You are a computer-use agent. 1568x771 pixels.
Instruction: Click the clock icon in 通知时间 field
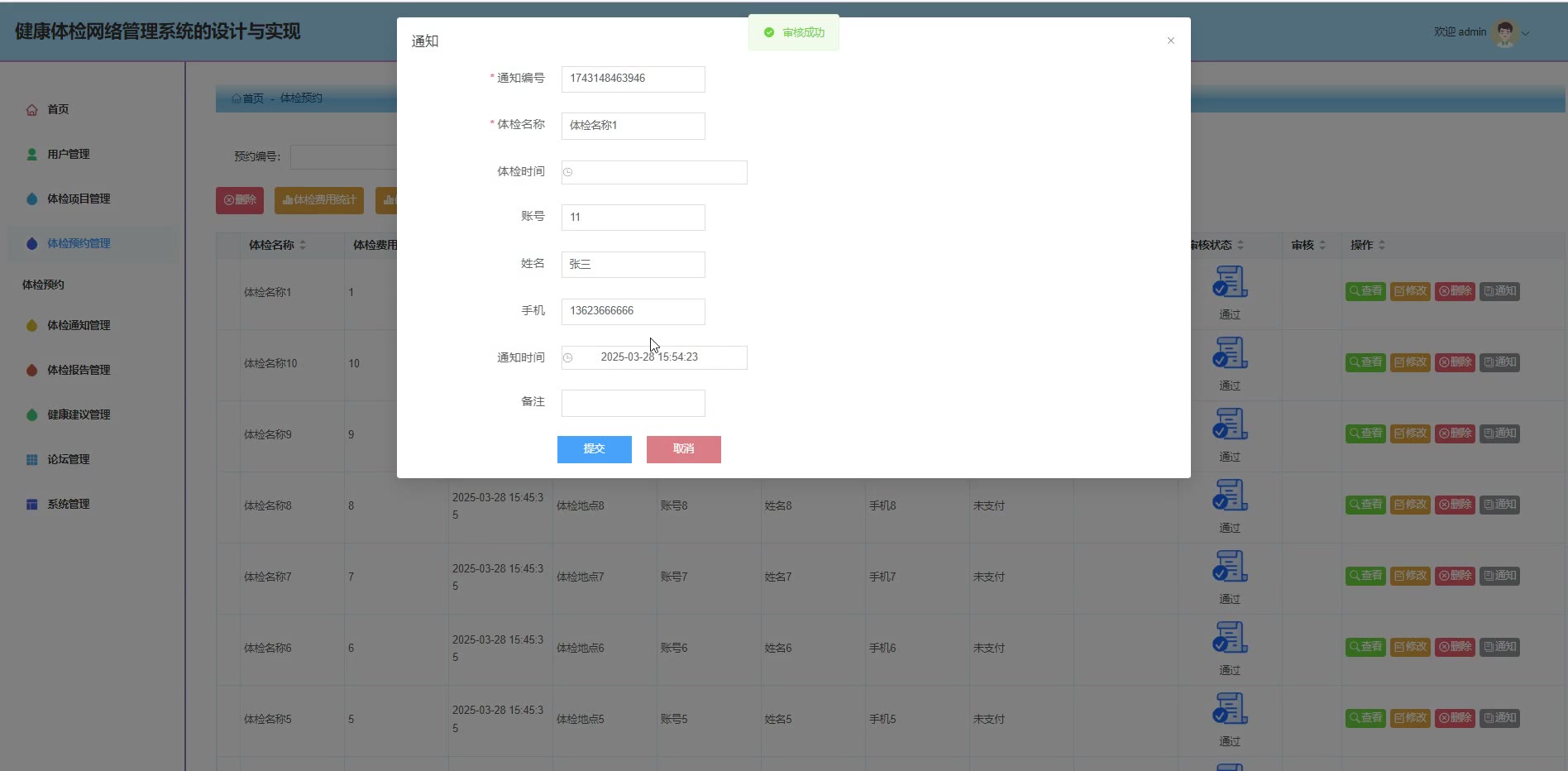tap(568, 357)
